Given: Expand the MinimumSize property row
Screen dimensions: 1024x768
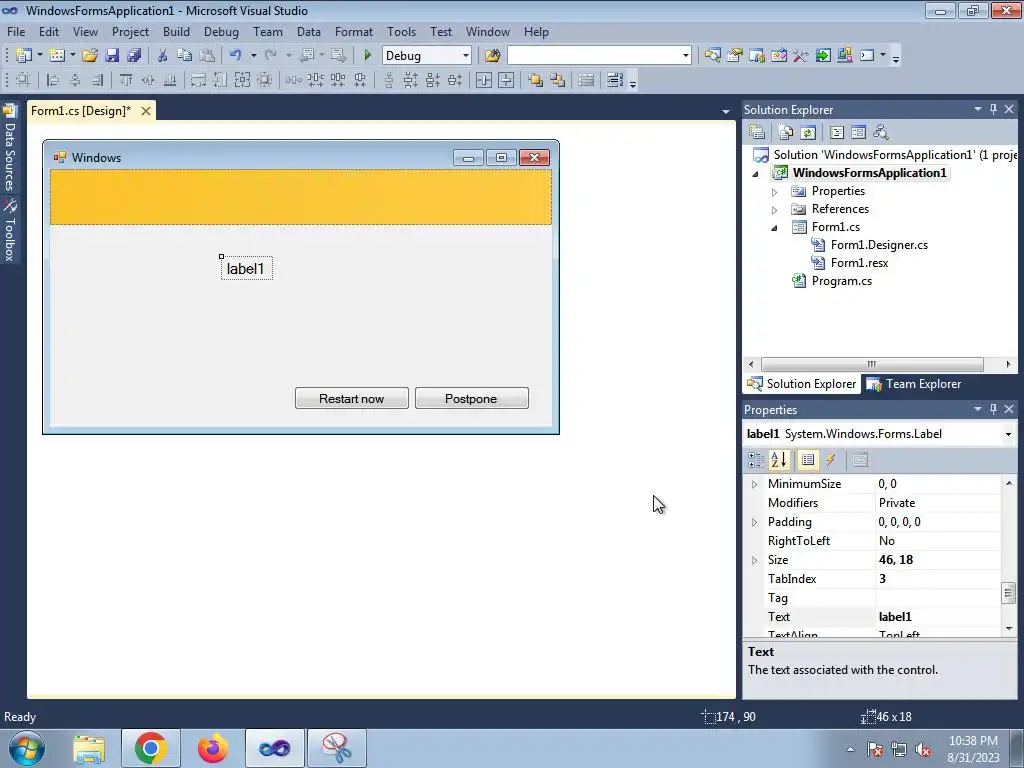Looking at the screenshot, I should 754,485.
